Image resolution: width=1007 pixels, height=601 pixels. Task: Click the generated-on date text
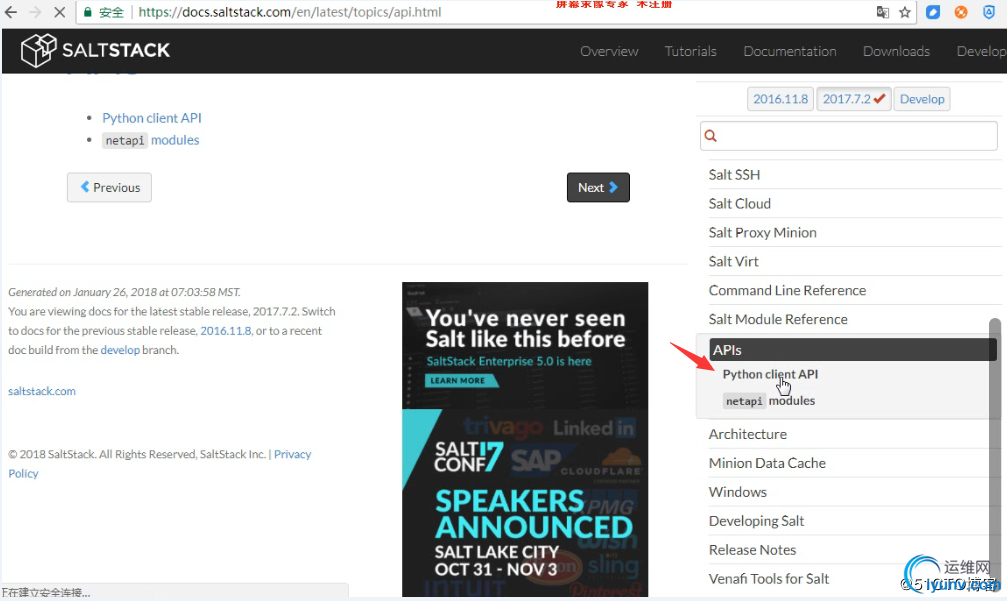[124, 292]
